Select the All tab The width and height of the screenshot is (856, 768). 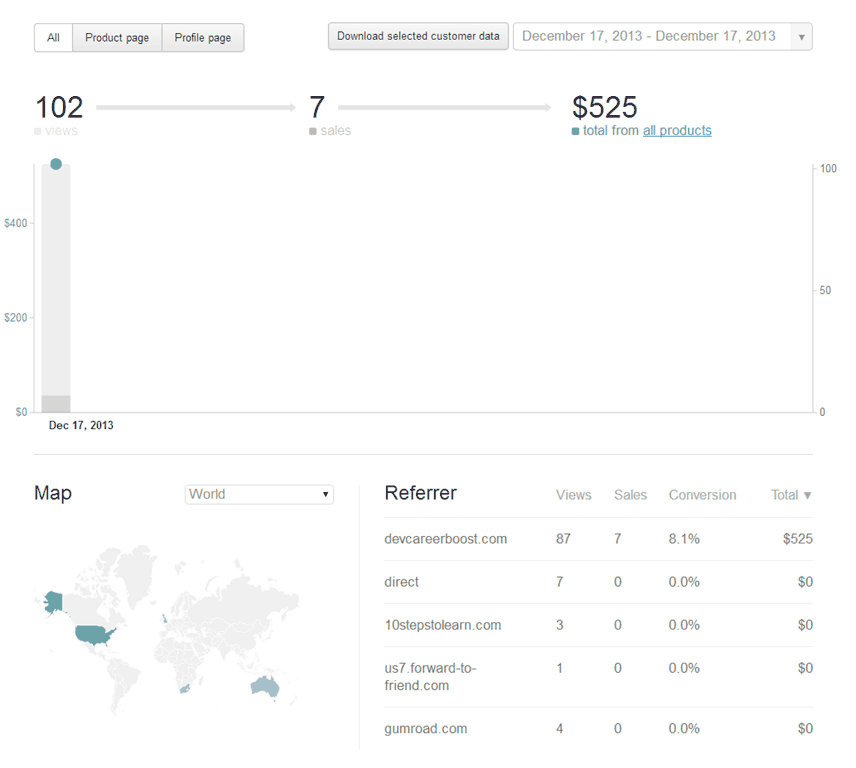(x=53, y=38)
